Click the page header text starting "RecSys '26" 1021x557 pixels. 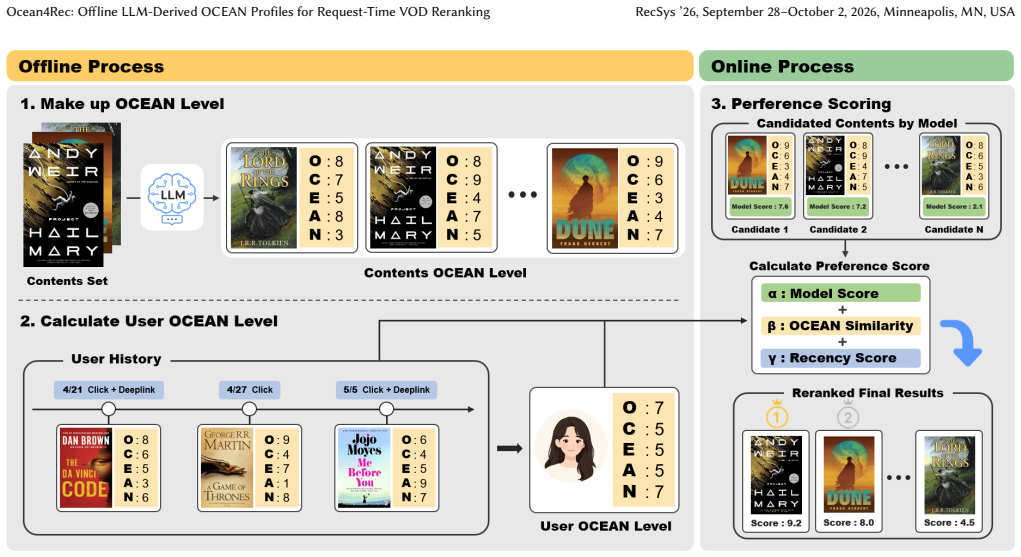[825, 12]
